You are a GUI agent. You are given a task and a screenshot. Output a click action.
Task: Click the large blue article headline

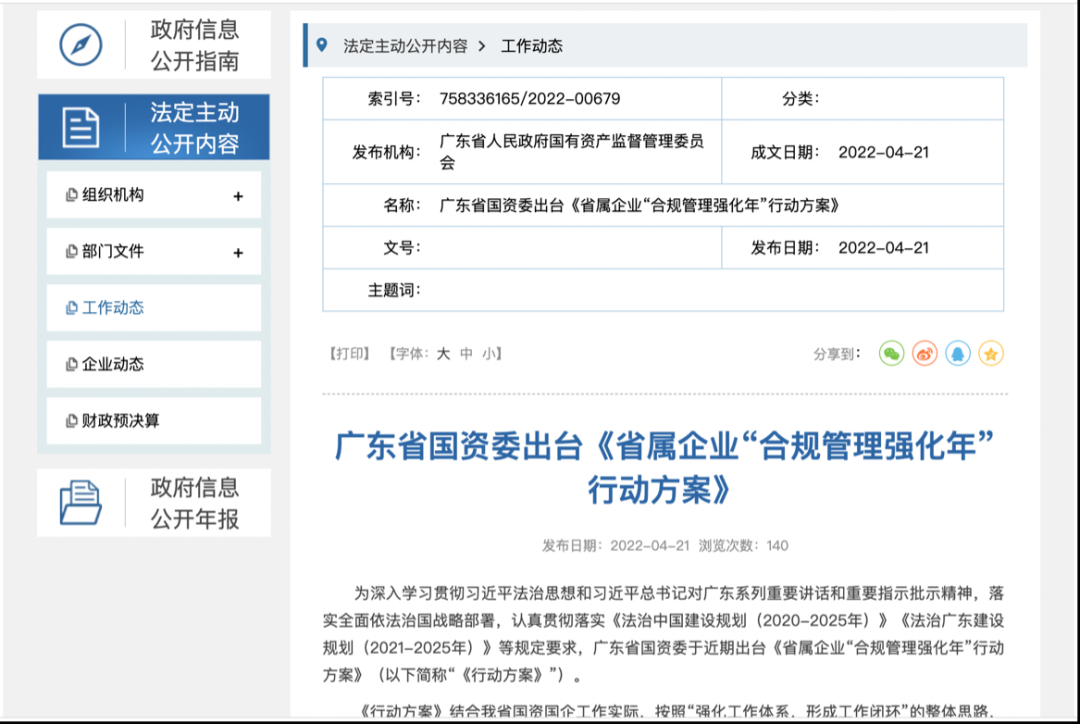pyautogui.click(x=664, y=468)
